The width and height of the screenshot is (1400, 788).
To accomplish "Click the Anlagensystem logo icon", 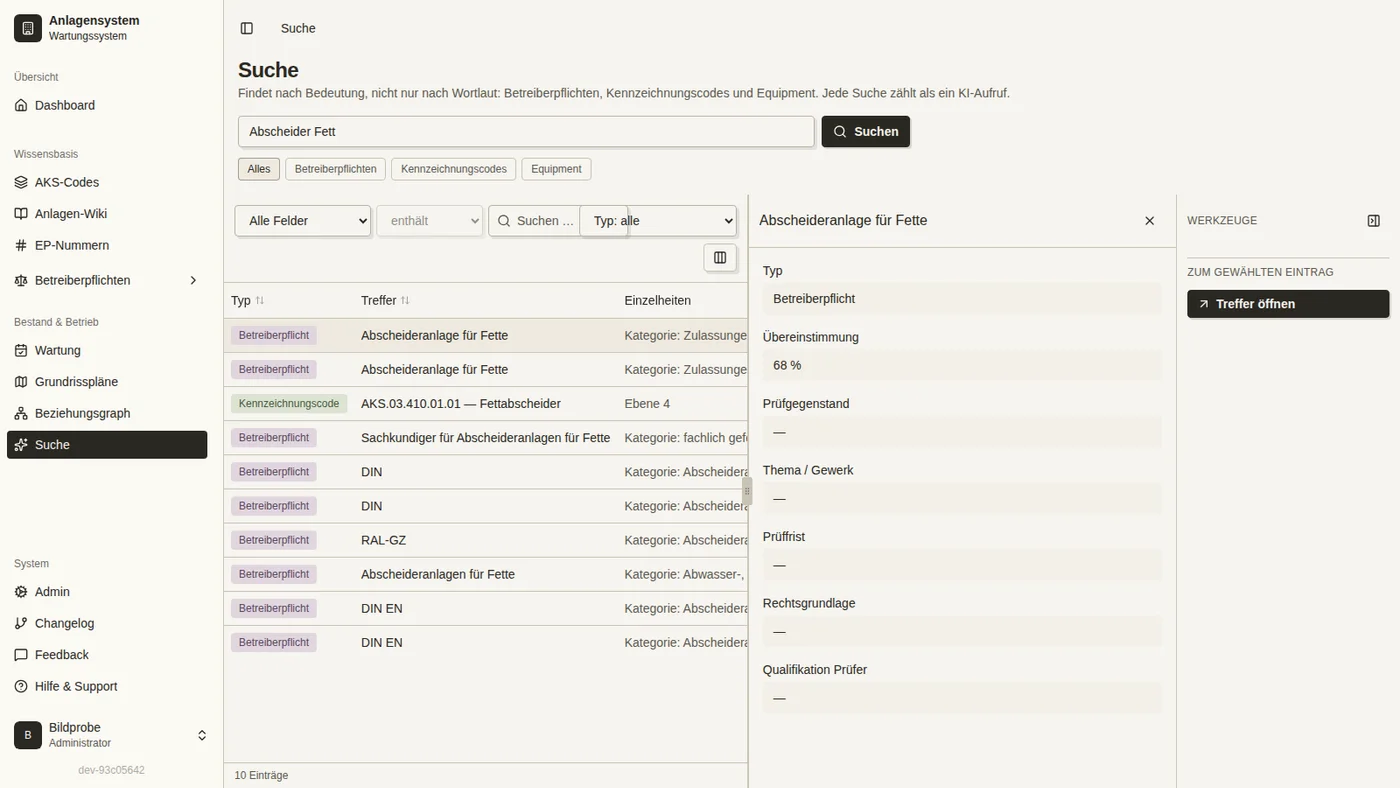I will pyautogui.click(x=28, y=28).
